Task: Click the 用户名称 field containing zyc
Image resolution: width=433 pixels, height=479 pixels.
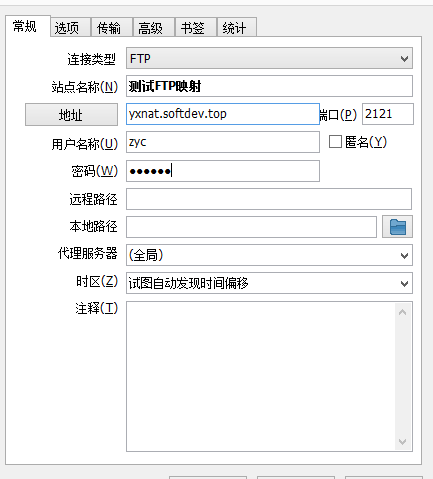Action: coord(223,142)
